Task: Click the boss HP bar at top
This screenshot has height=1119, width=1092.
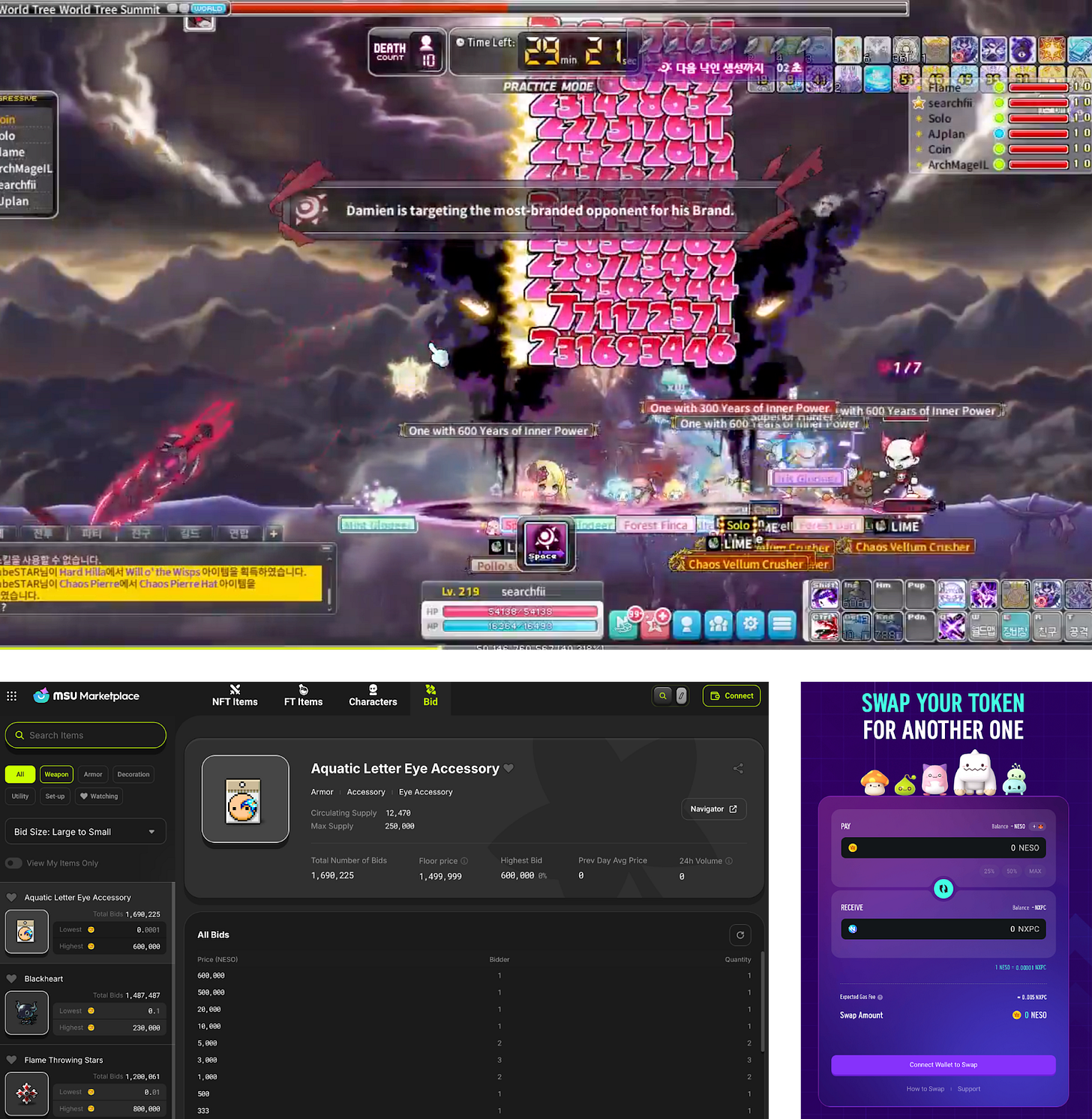Action: 568,8
